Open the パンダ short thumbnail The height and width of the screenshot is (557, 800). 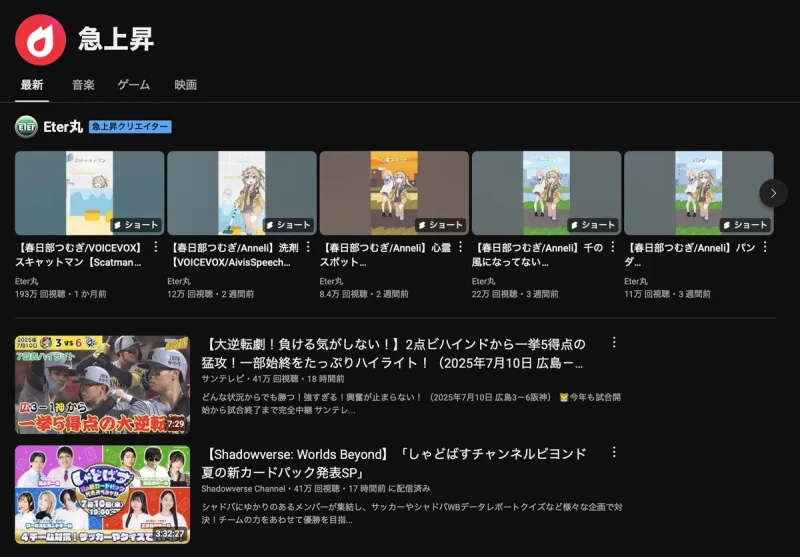(698, 193)
